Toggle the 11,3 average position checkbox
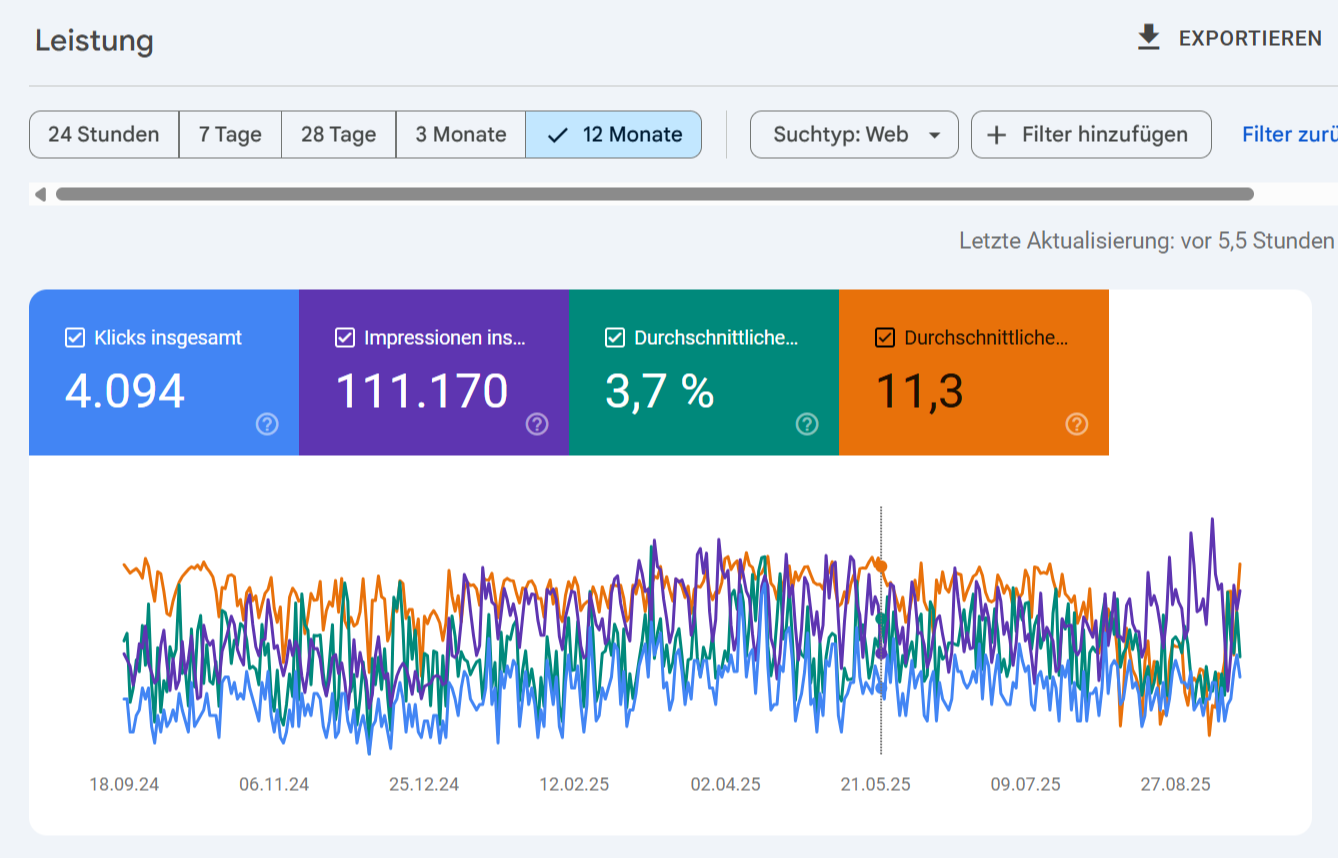Image resolution: width=1338 pixels, height=858 pixels. coord(885,338)
